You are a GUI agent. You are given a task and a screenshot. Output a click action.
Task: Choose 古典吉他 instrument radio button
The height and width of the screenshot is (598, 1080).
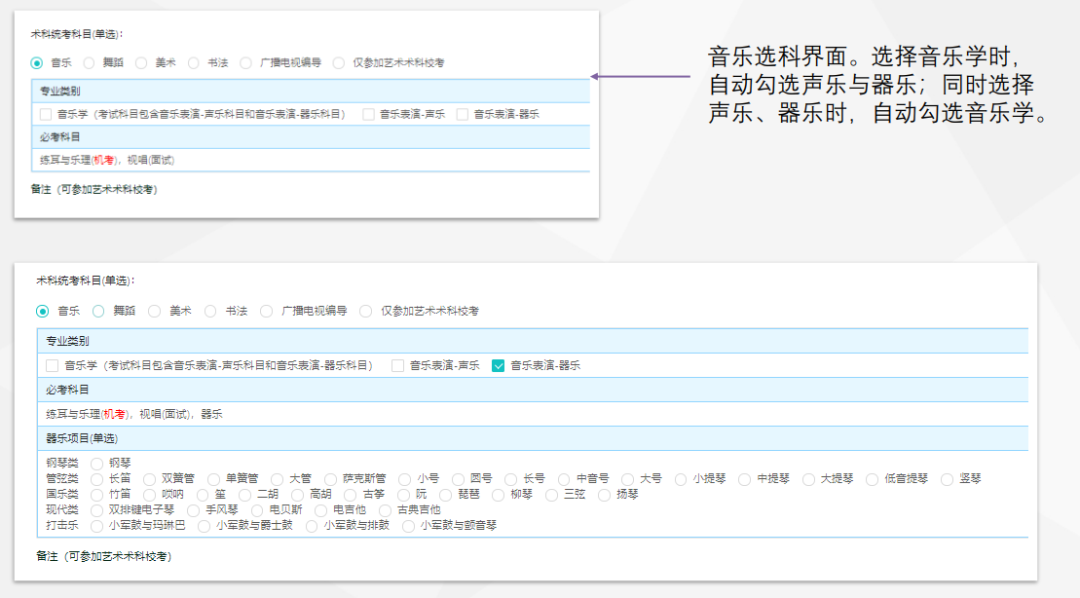(x=385, y=511)
